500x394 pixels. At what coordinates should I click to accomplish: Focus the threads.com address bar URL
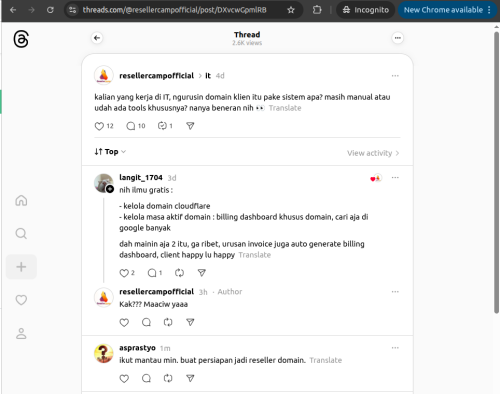pyautogui.click(x=175, y=10)
